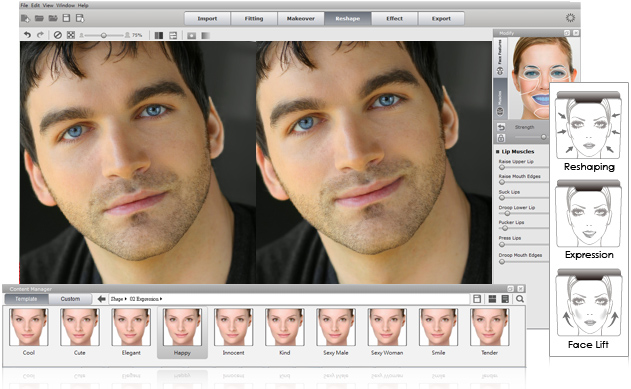Viewport: 631px width, 389px height.
Task: Click small head zoom-out icon
Action: [81, 35]
